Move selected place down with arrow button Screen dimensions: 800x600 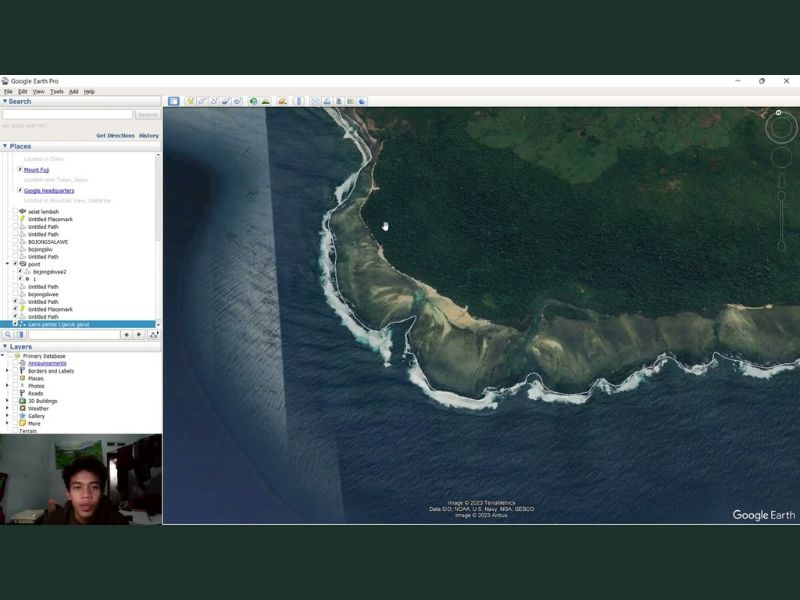139,335
